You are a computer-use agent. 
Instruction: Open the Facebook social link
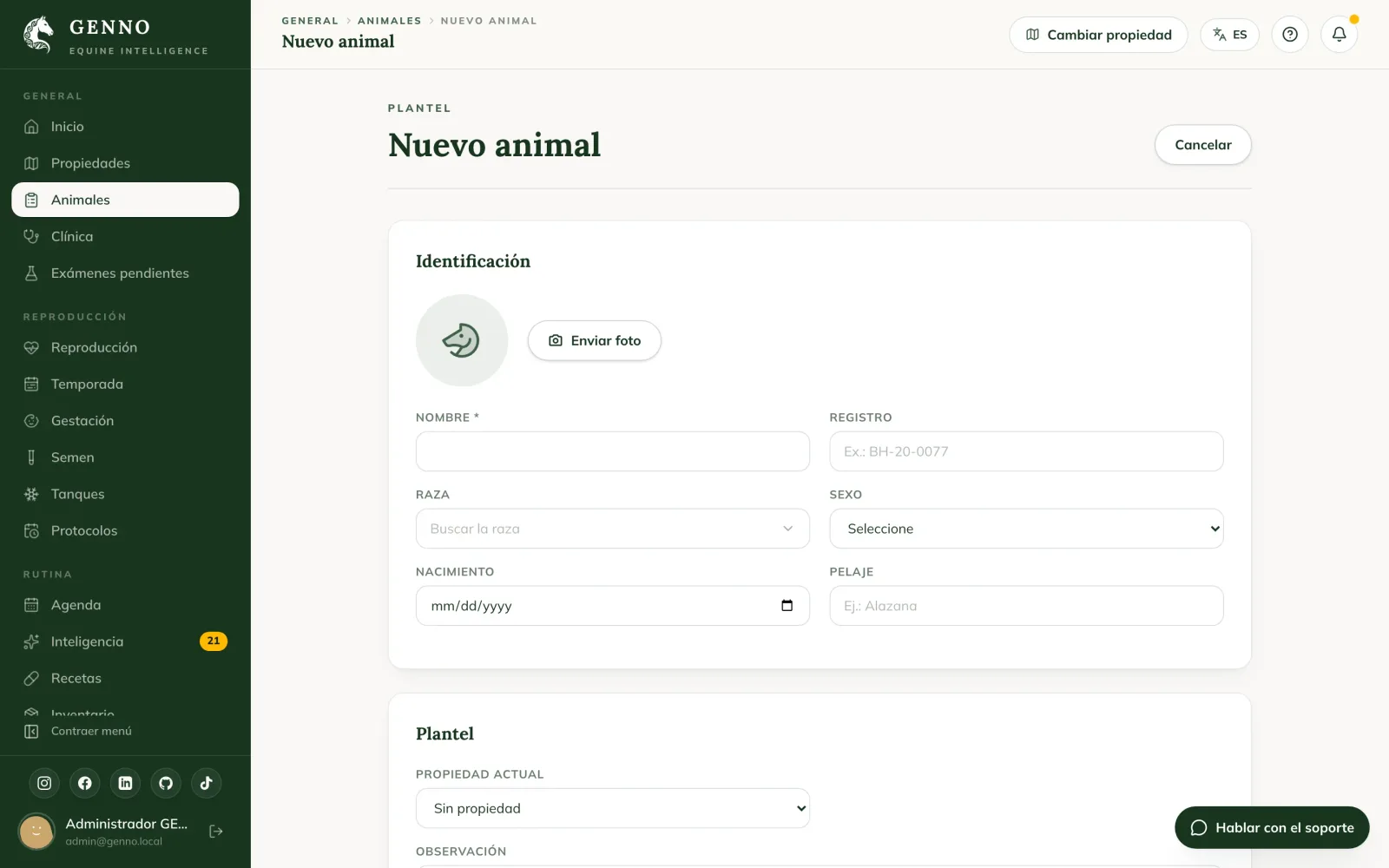85,783
